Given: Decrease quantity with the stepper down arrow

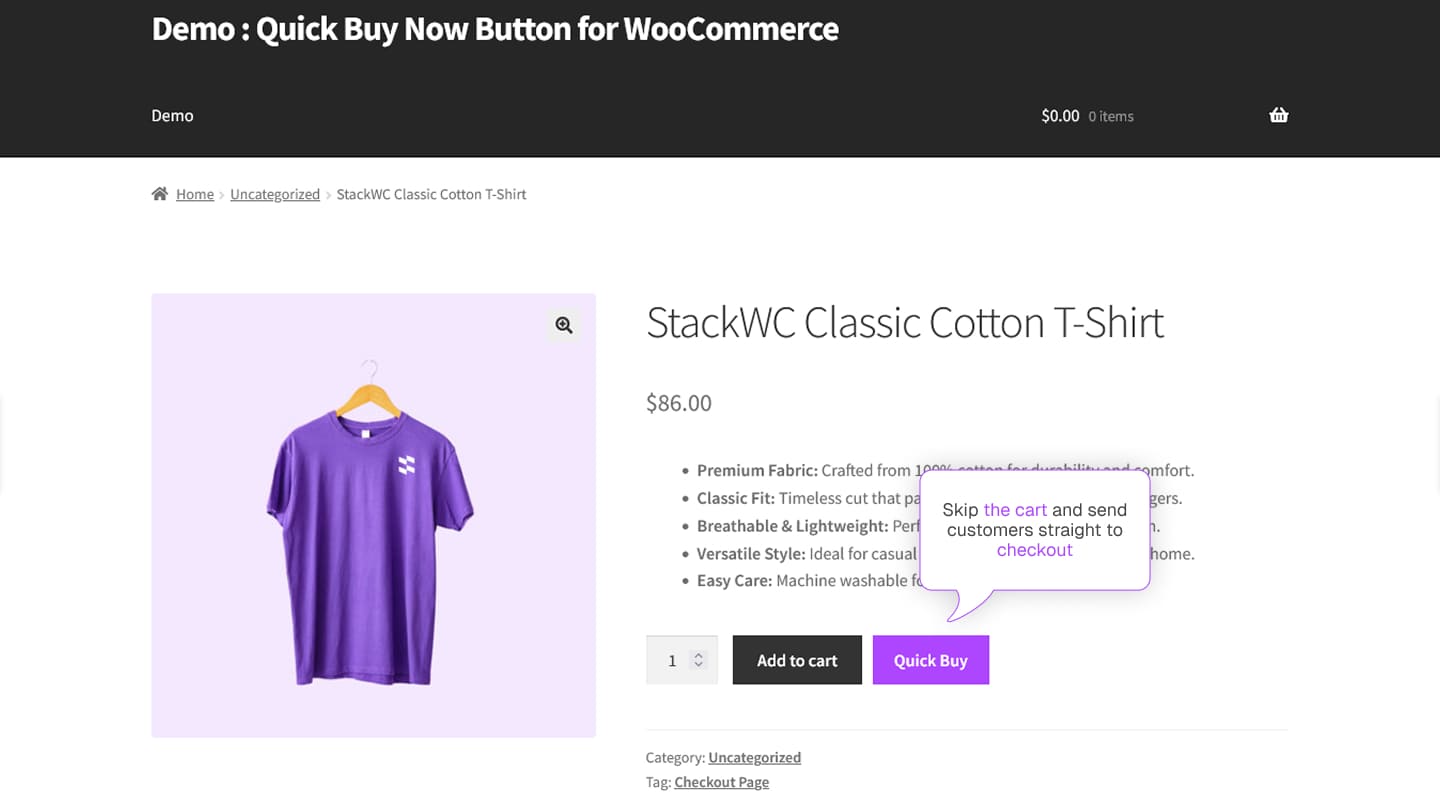Looking at the screenshot, I should 699,666.
